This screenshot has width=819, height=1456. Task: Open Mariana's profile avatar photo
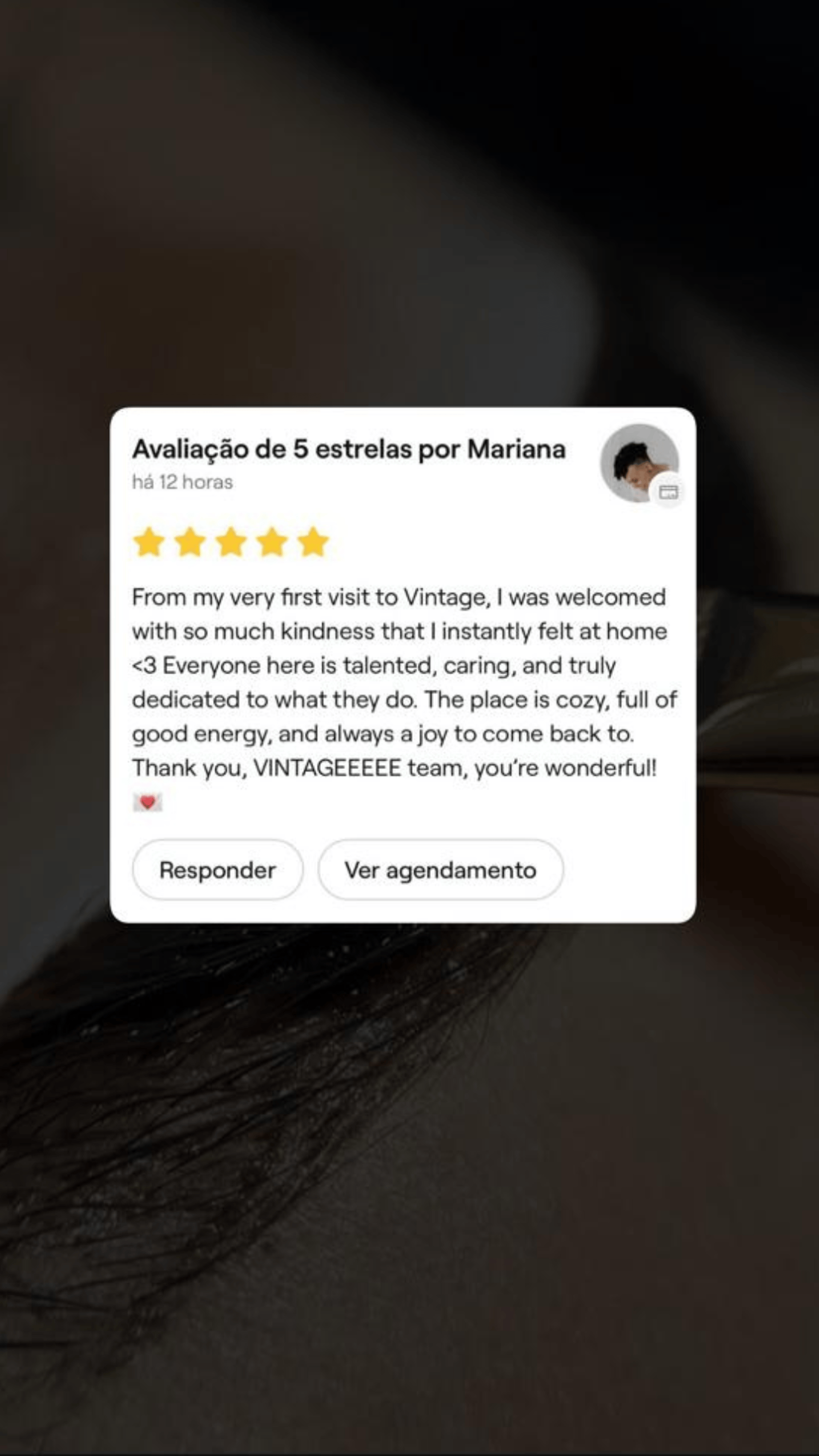click(639, 463)
